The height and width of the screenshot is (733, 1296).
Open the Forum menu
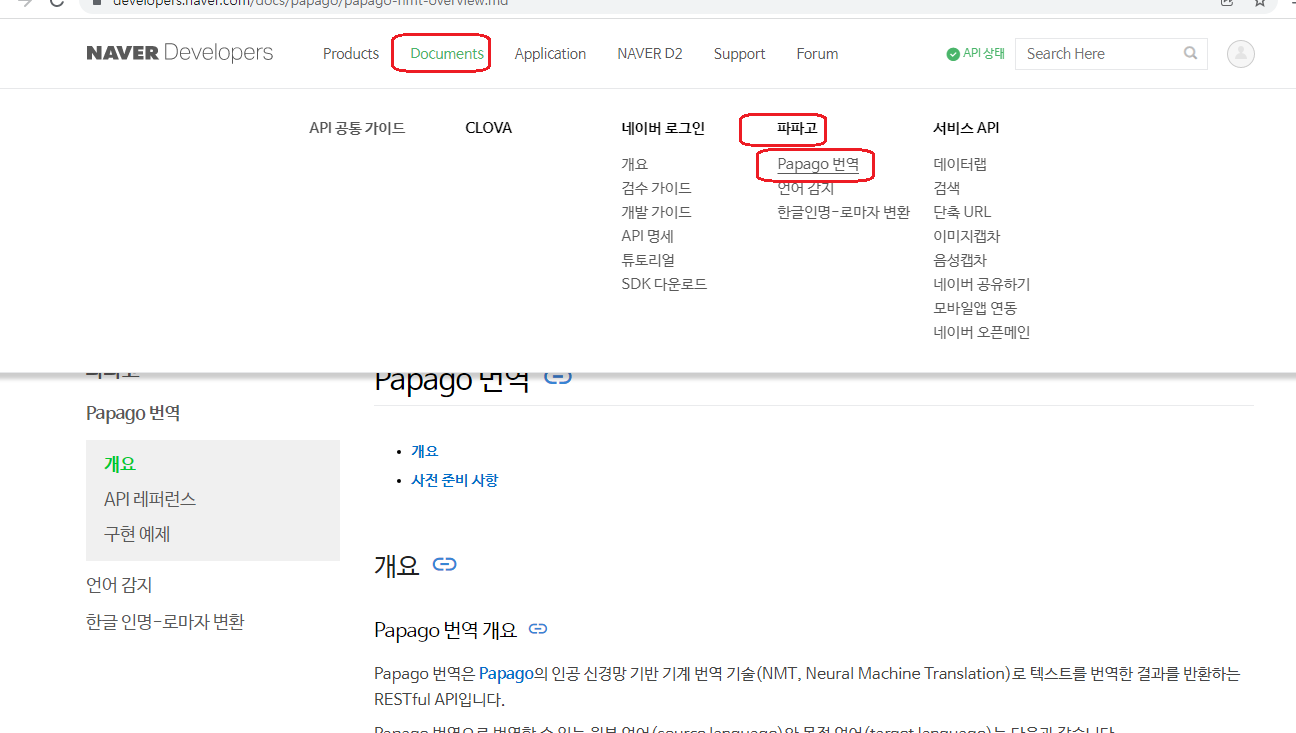817,54
